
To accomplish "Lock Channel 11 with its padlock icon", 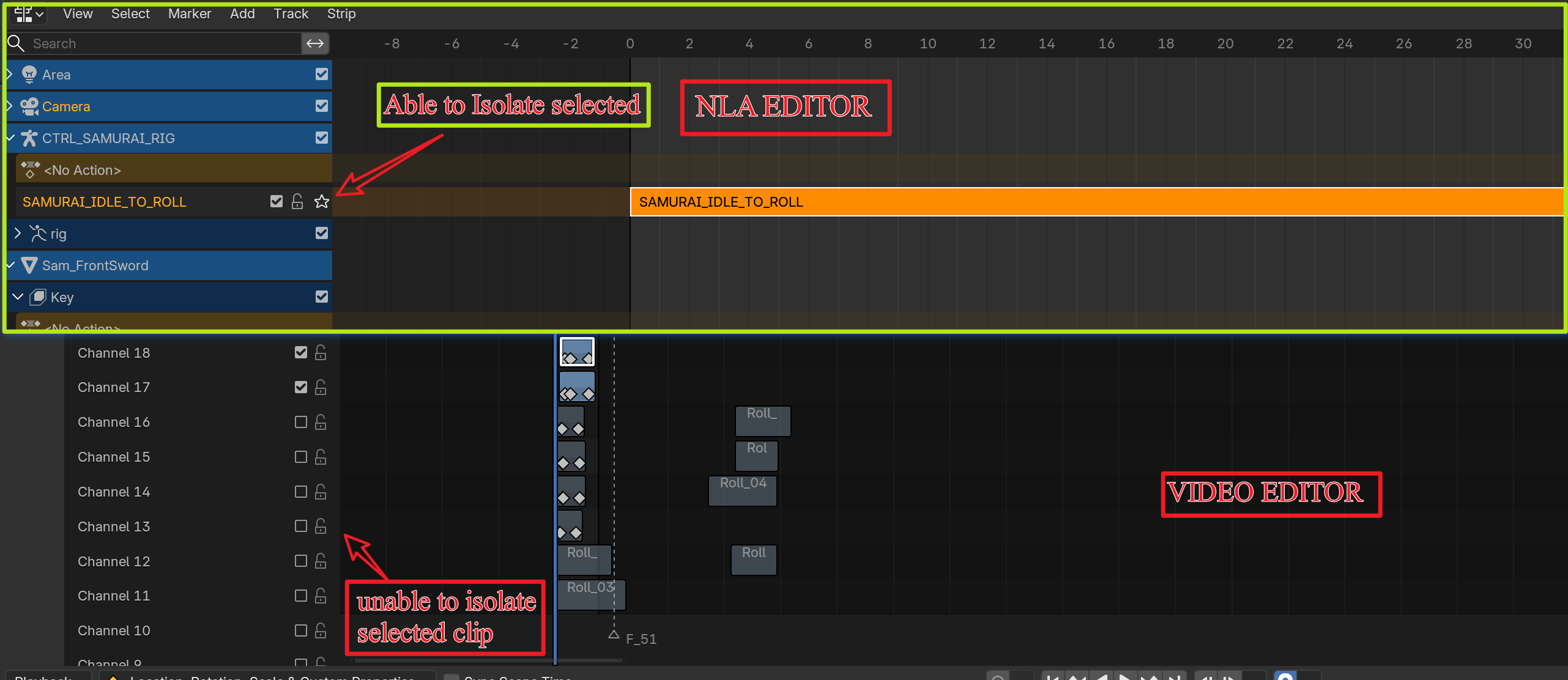I will tap(321, 596).
